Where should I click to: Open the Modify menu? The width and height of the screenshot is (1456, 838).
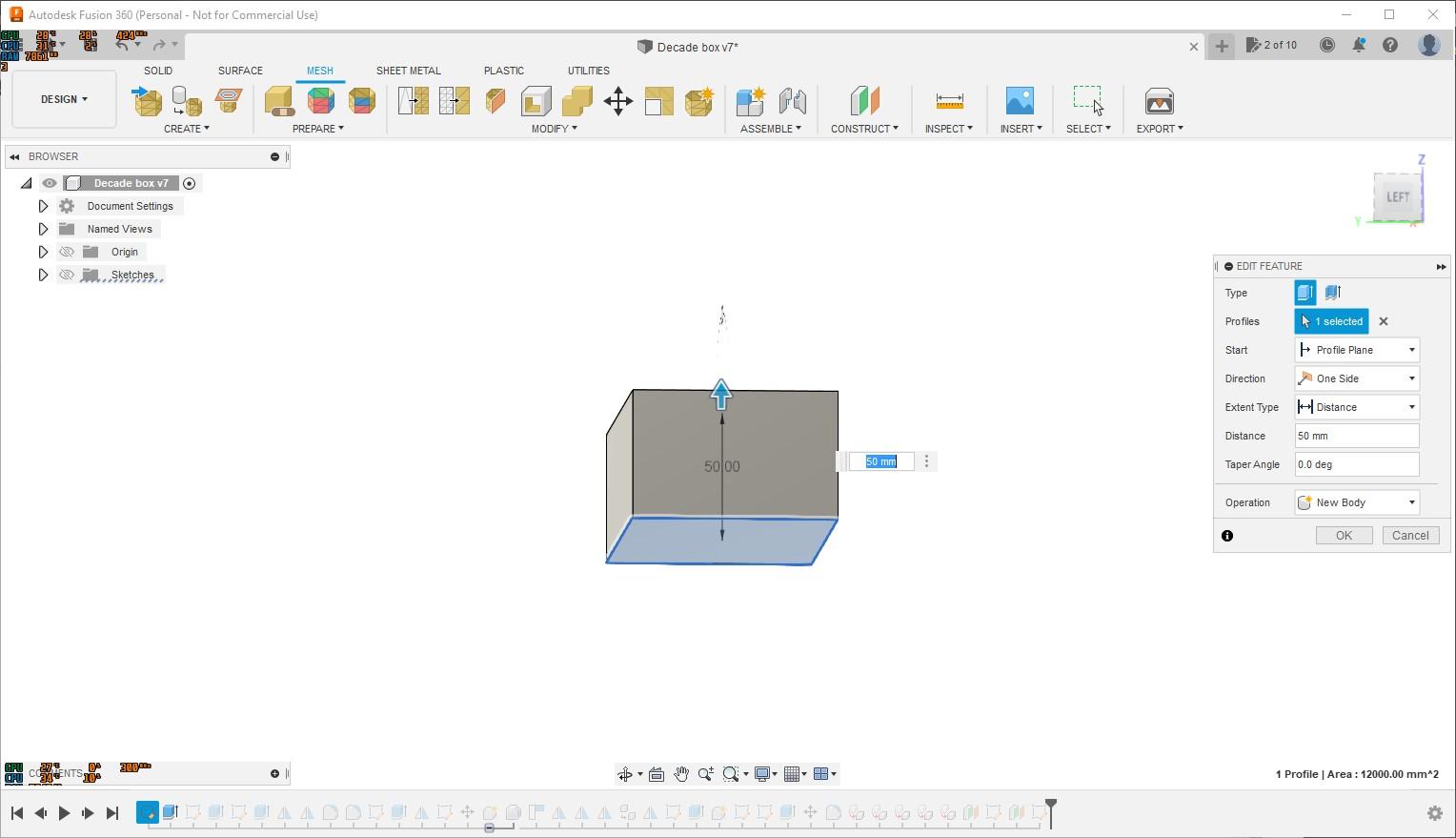click(555, 129)
